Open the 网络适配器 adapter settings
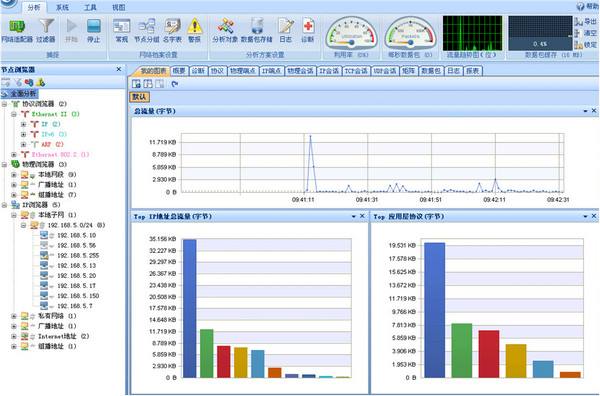The width and height of the screenshot is (600, 396). (x=17, y=31)
